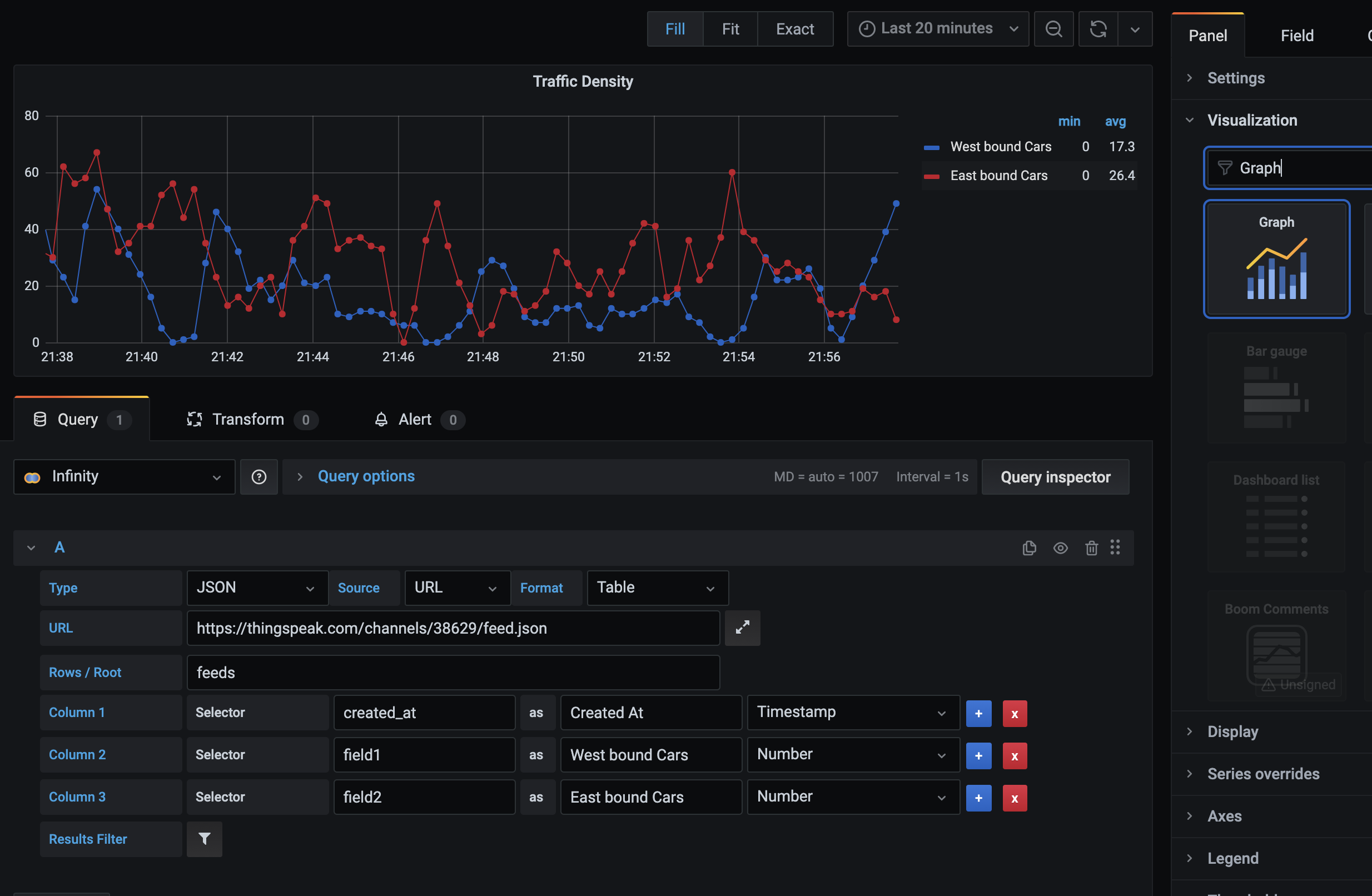The image size is (1372, 896).
Task: Switch the panel to Fit mode
Action: pos(730,28)
